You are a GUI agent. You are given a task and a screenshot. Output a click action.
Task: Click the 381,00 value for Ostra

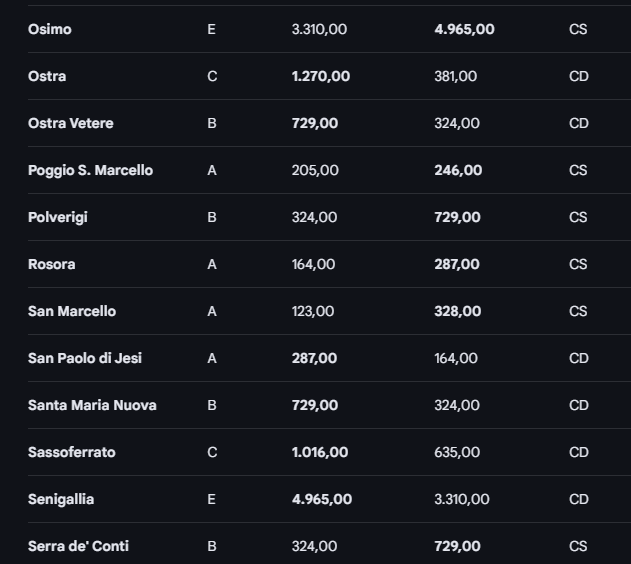[456, 76]
